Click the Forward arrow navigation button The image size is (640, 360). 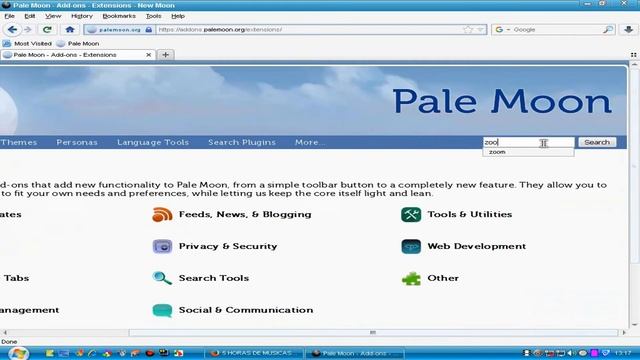[x=27, y=29]
